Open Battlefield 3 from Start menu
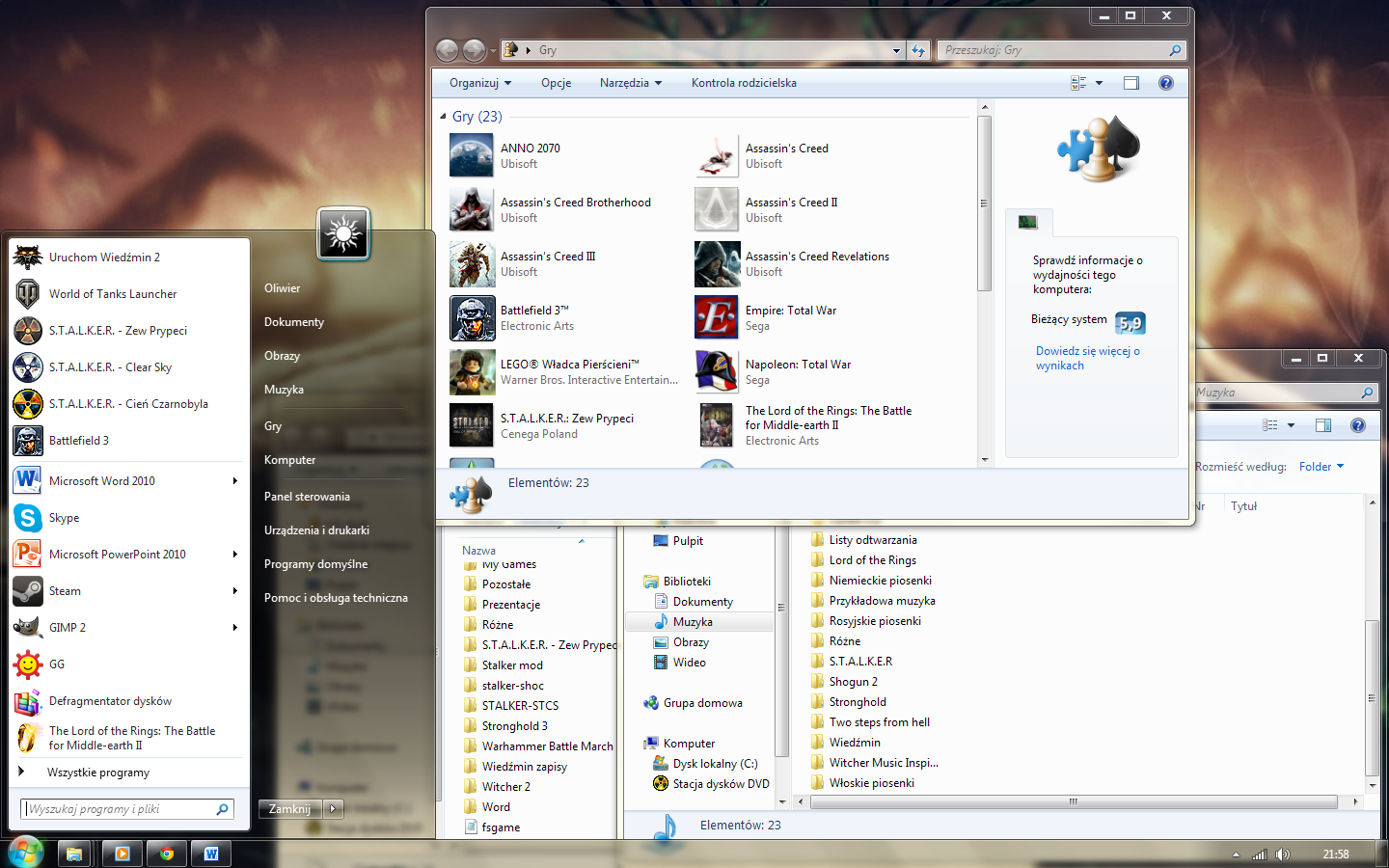This screenshot has height=868, width=1389. (129, 441)
